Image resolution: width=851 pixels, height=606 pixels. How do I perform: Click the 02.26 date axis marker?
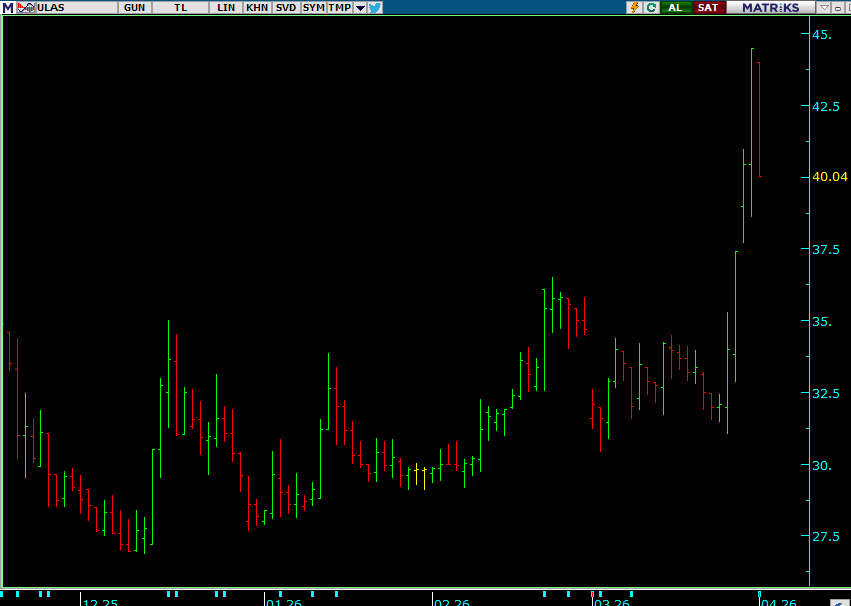tap(452, 602)
